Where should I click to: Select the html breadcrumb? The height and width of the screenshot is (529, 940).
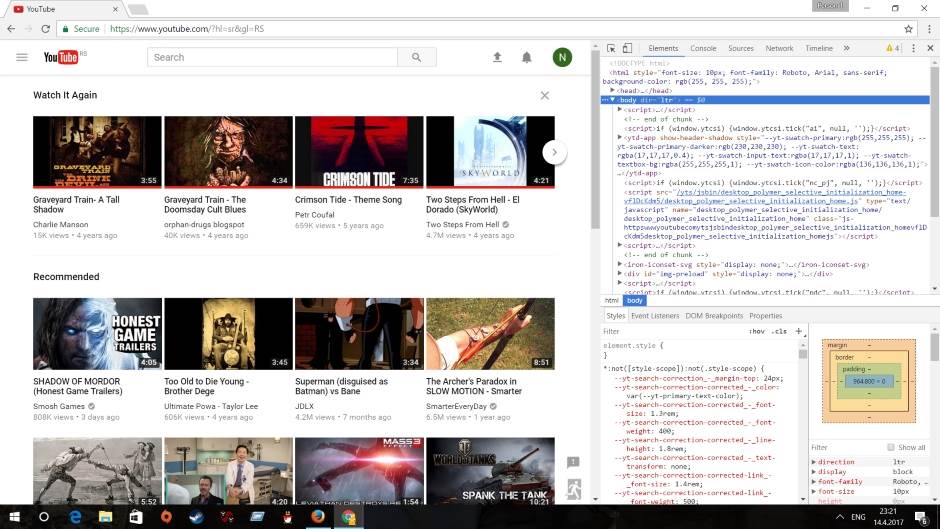[x=611, y=300]
